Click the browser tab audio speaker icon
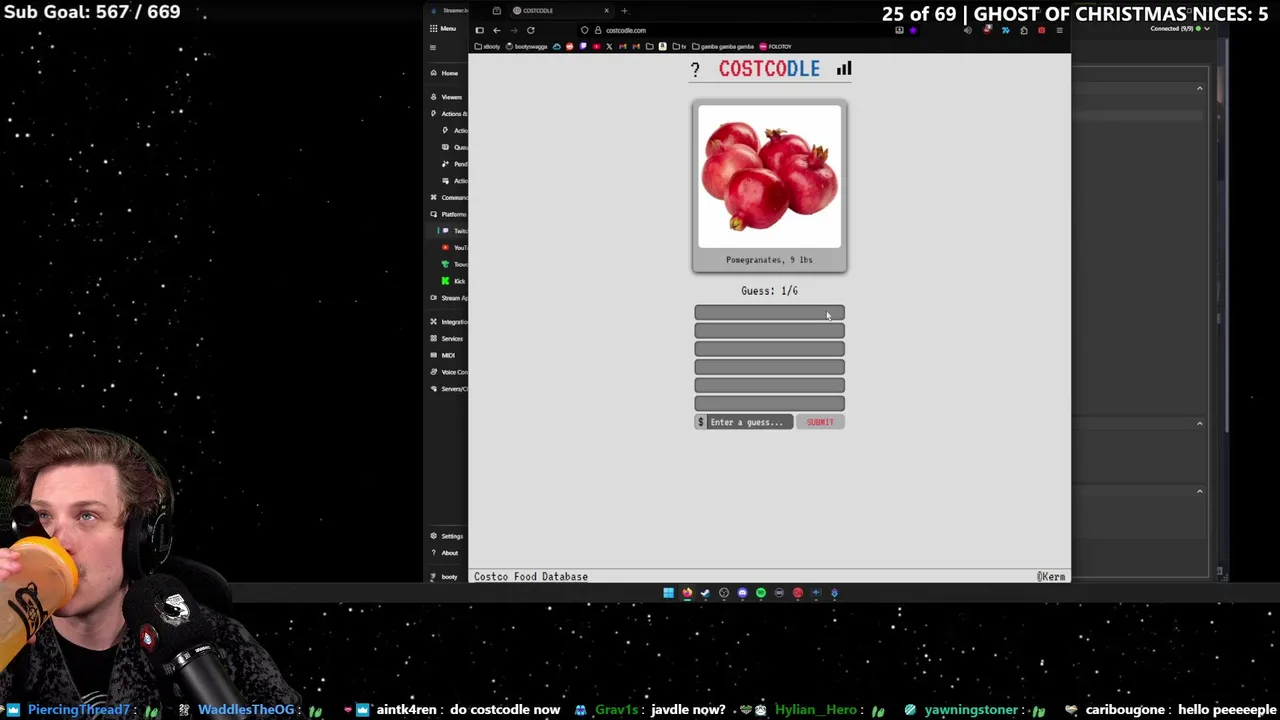Screen dimensions: 1280x720 point(968,30)
